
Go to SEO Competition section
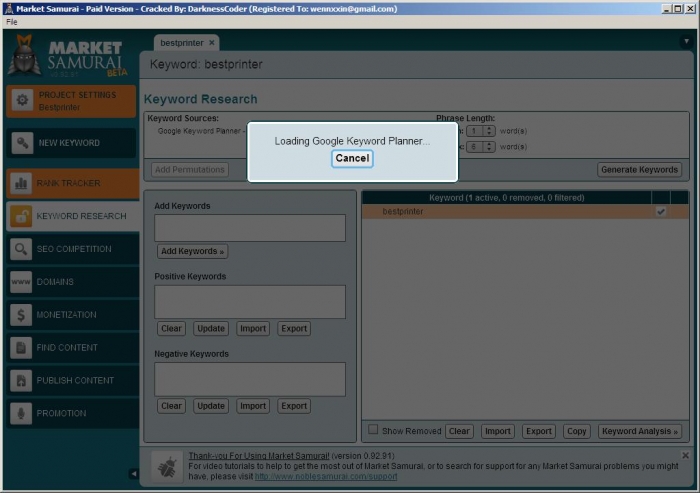tap(72, 249)
